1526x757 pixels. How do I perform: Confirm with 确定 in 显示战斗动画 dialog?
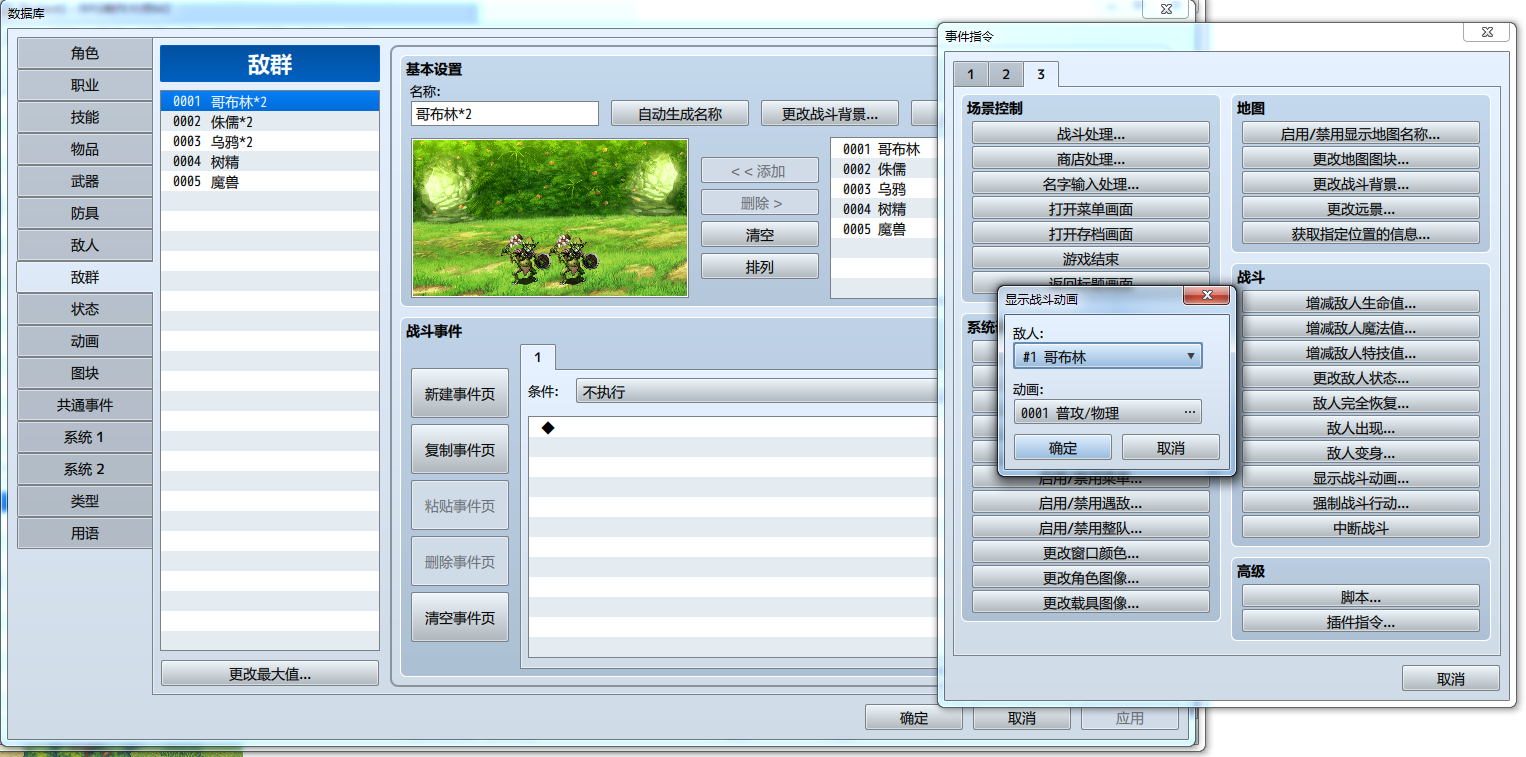1063,448
